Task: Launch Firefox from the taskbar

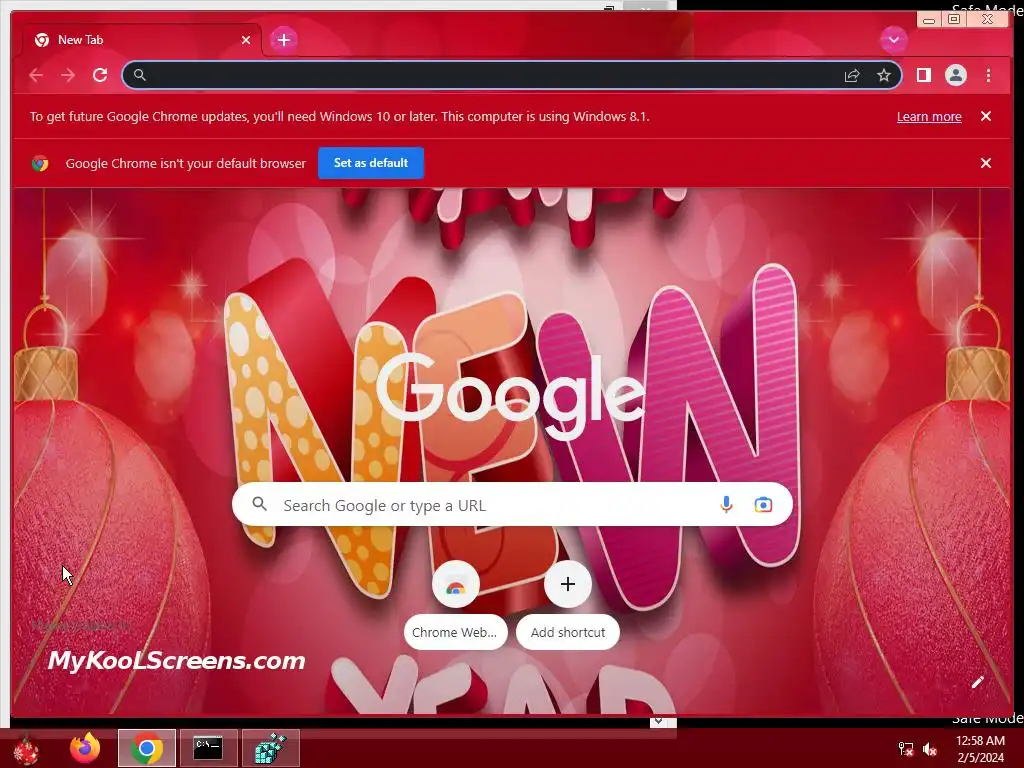Action: pos(85,748)
